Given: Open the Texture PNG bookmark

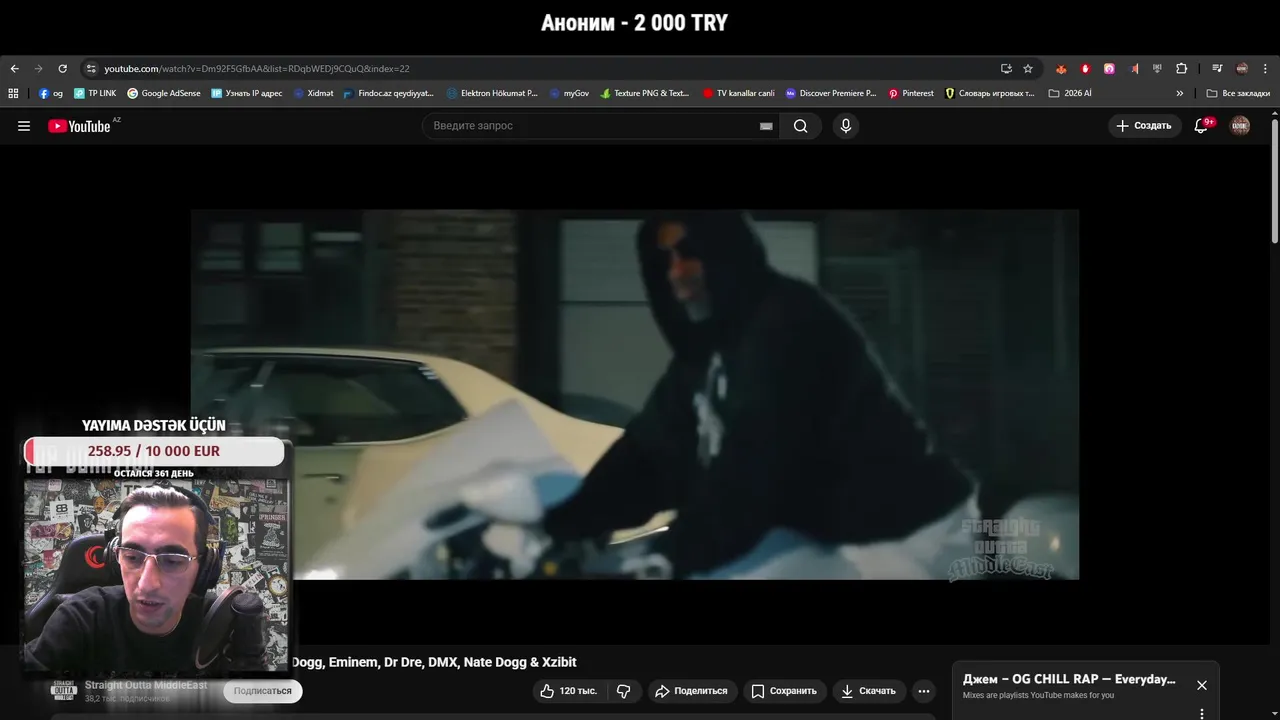Looking at the screenshot, I should (645, 93).
